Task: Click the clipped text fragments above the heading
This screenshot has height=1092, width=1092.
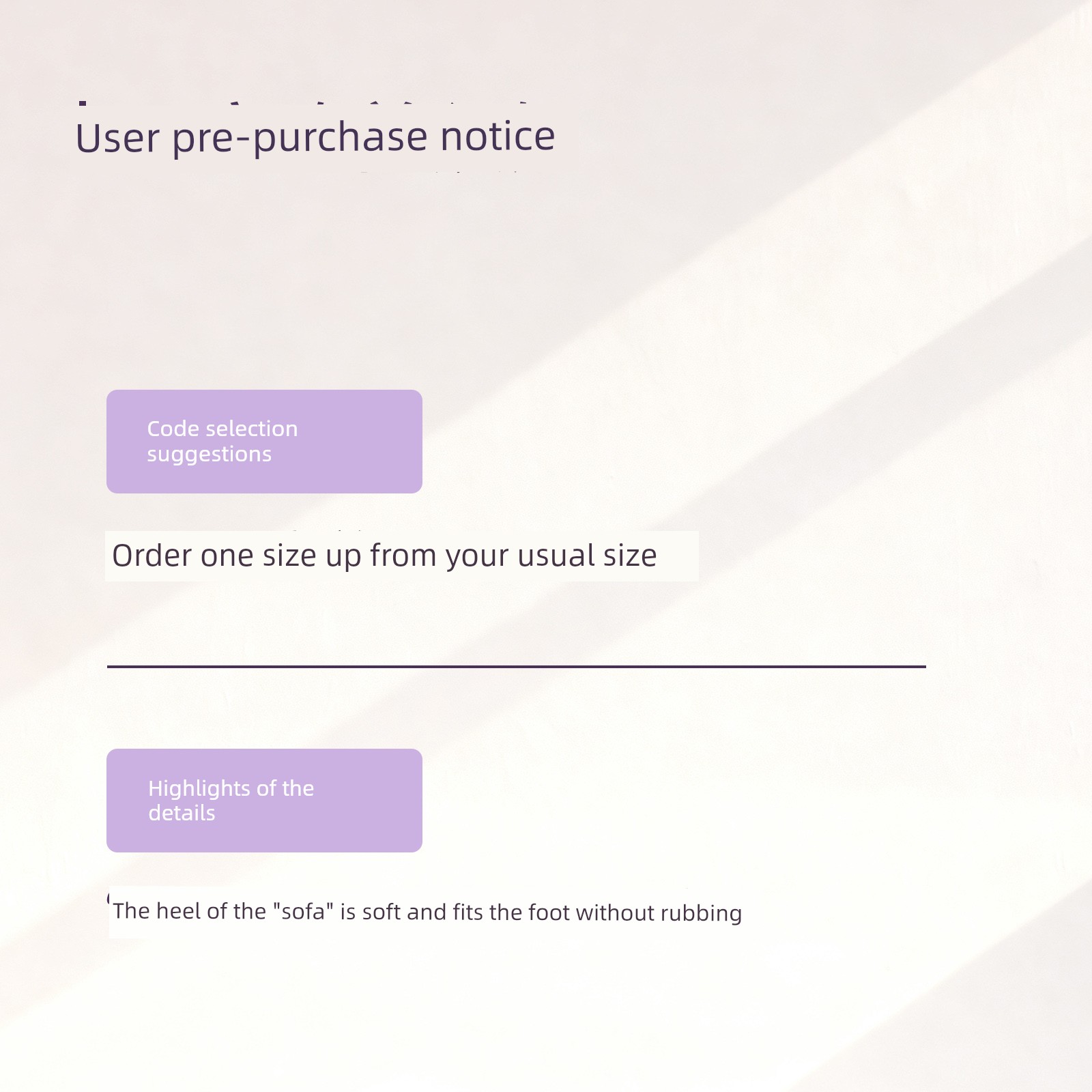Action: pos(304,104)
